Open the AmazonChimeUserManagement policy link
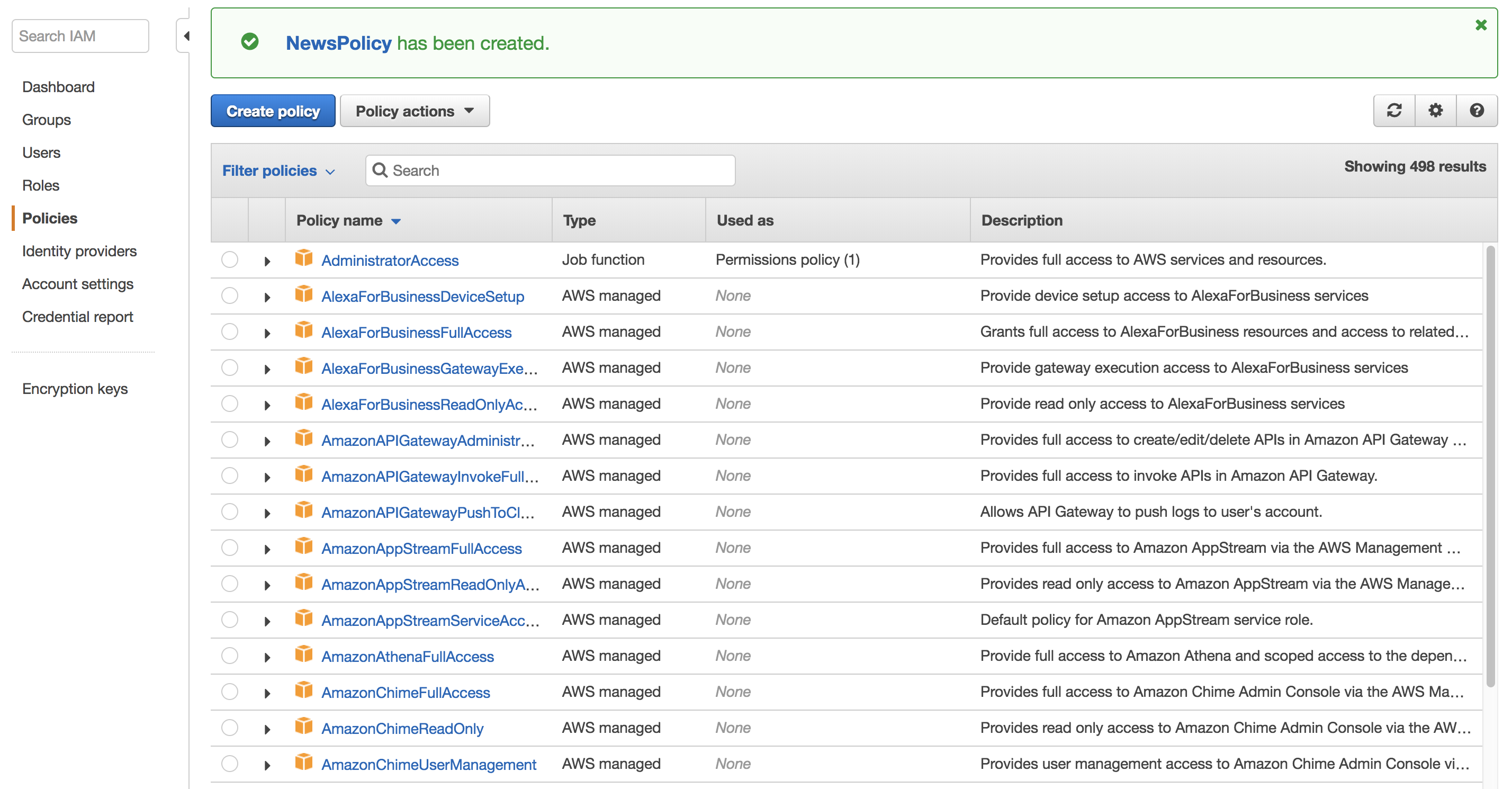Screen dimensions: 1512x789 point(428,765)
